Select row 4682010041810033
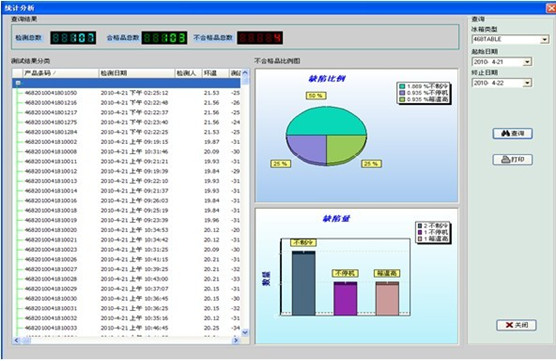The image size is (556, 361). tap(127, 328)
